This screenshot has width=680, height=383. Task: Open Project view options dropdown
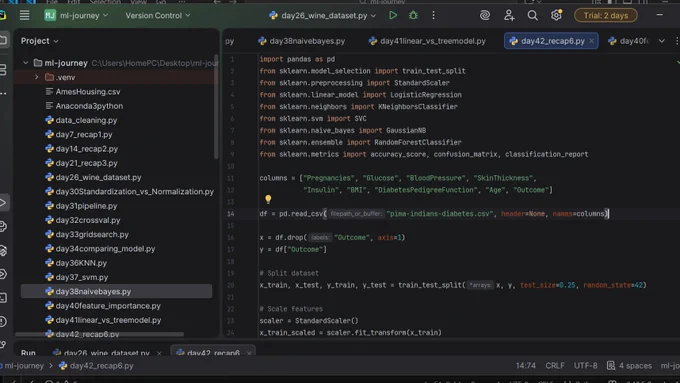pyautogui.click(x=39, y=41)
